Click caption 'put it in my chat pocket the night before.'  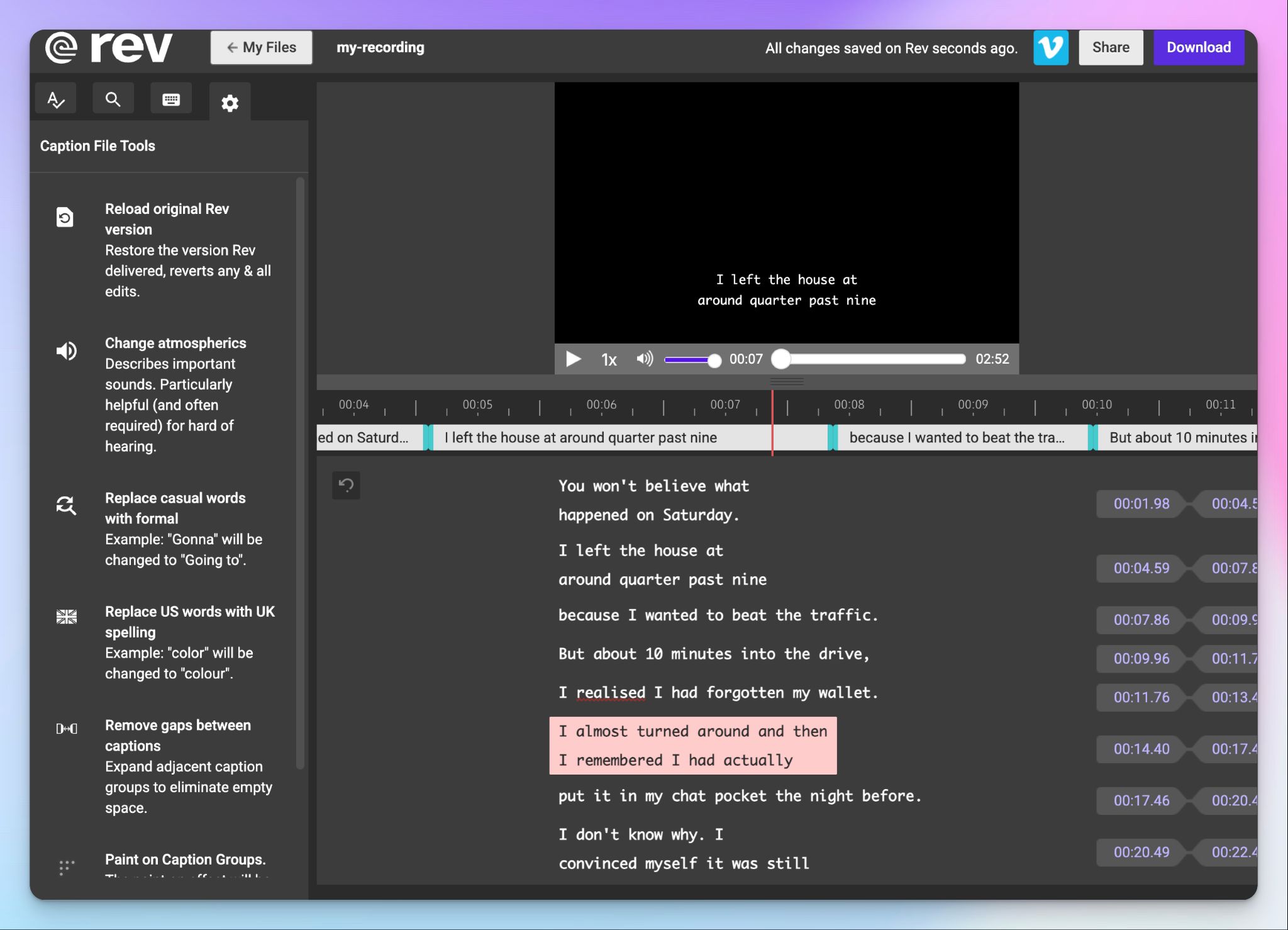[740, 796]
